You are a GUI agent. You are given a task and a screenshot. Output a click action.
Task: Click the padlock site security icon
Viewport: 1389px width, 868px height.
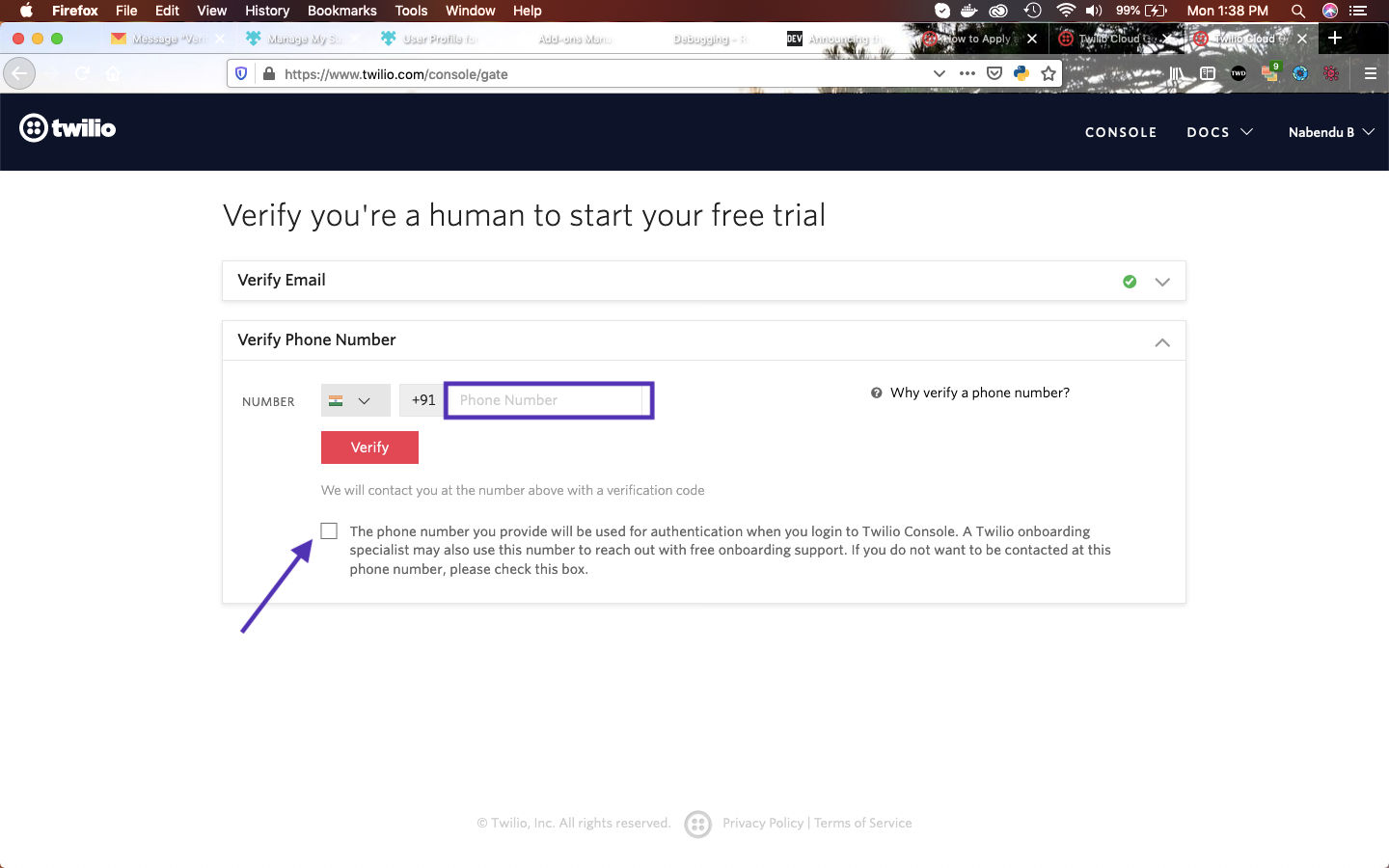click(268, 73)
